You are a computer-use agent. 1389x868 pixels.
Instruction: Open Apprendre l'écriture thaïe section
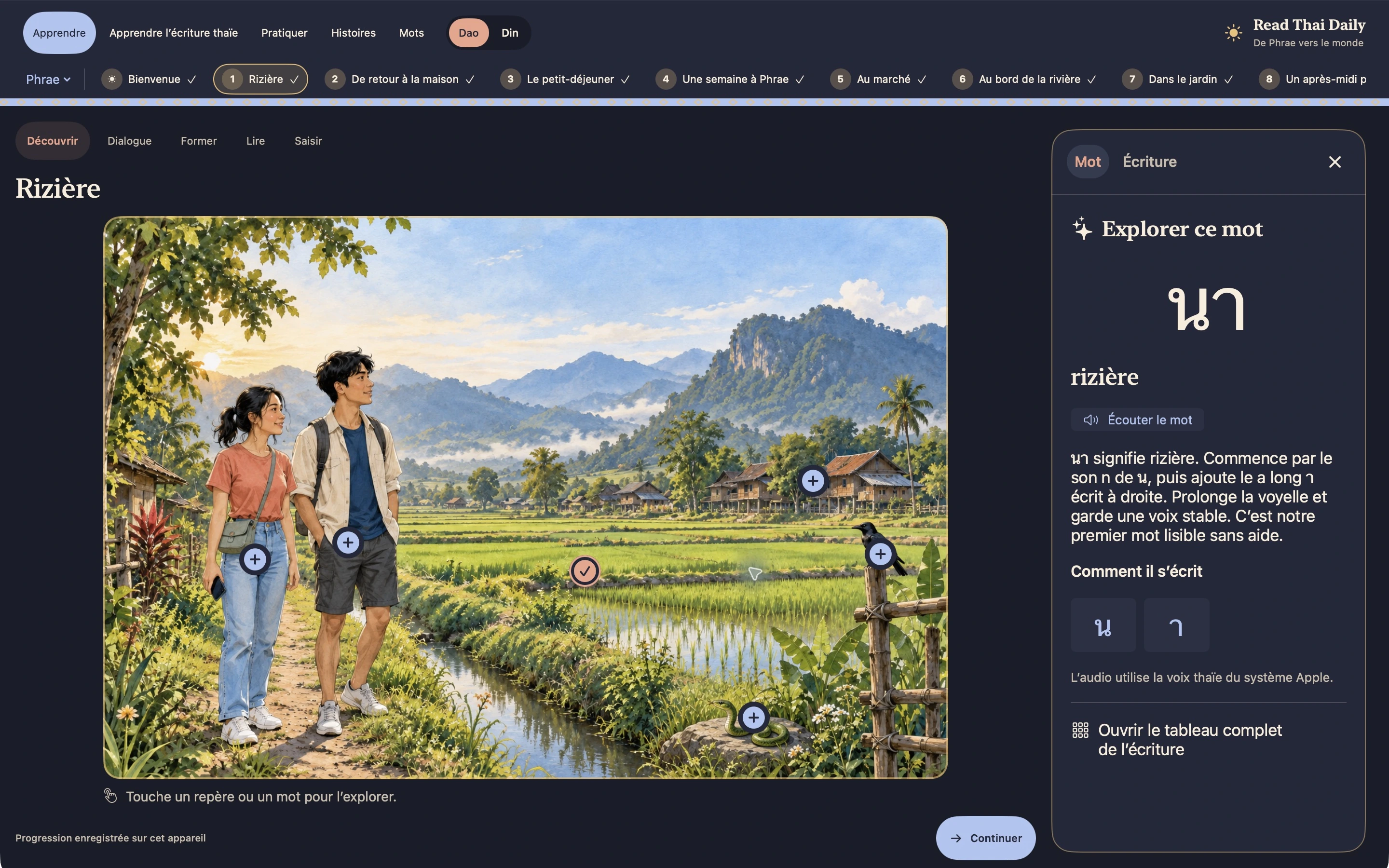(x=173, y=33)
